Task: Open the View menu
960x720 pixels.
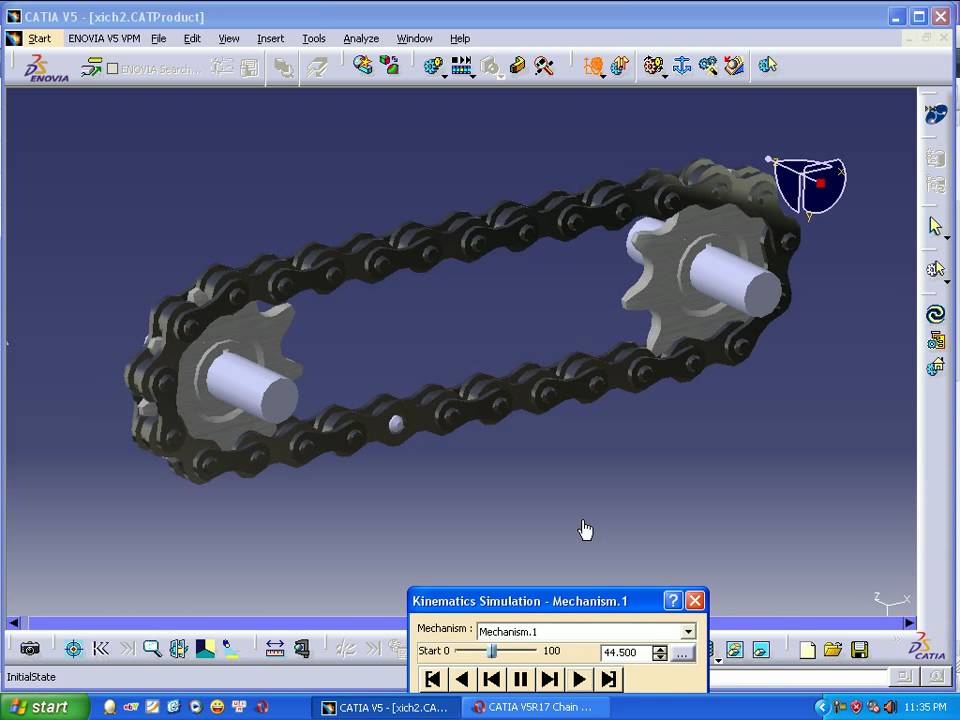Action: point(229,39)
